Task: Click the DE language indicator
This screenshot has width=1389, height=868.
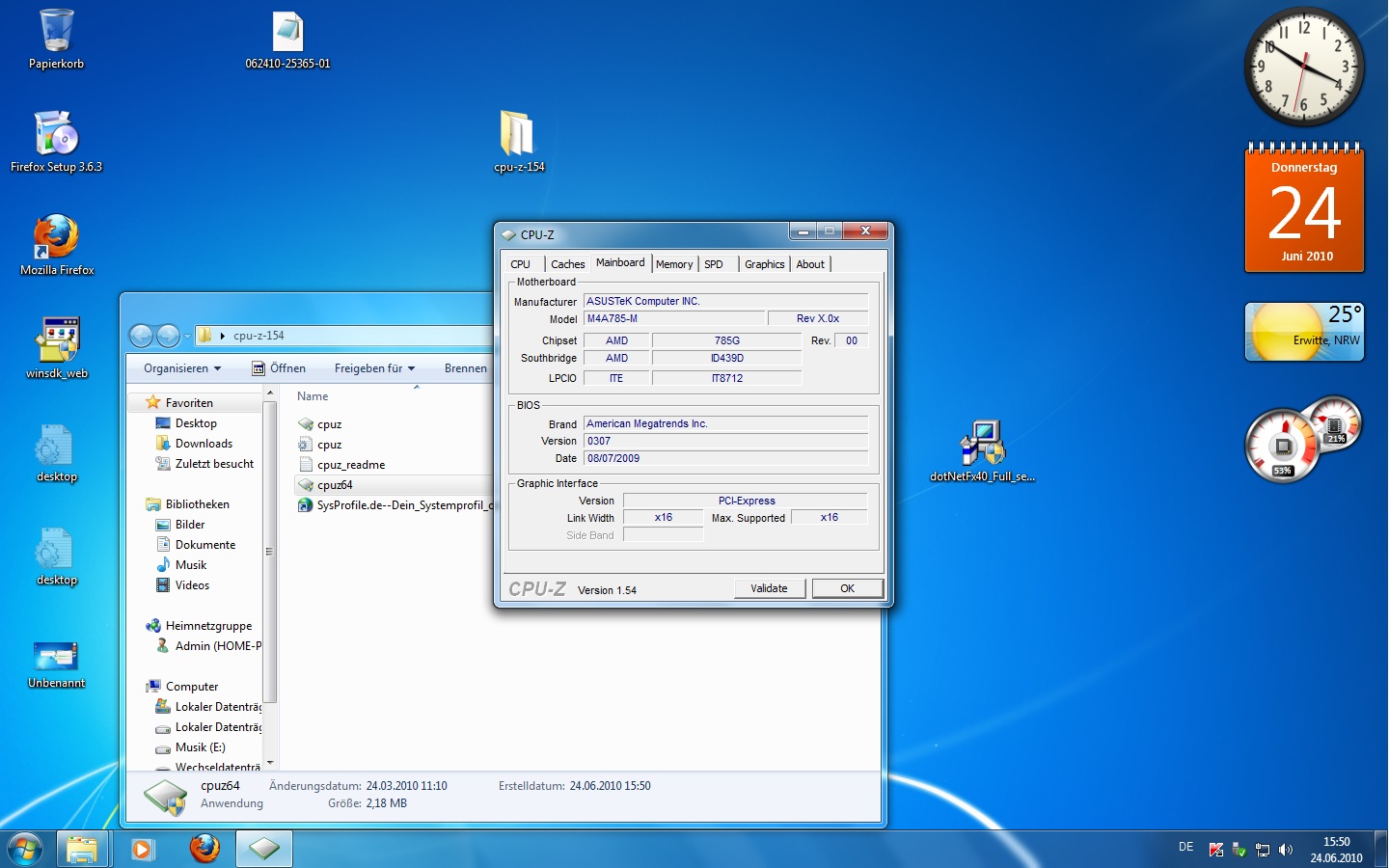Action: click(1185, 847)
